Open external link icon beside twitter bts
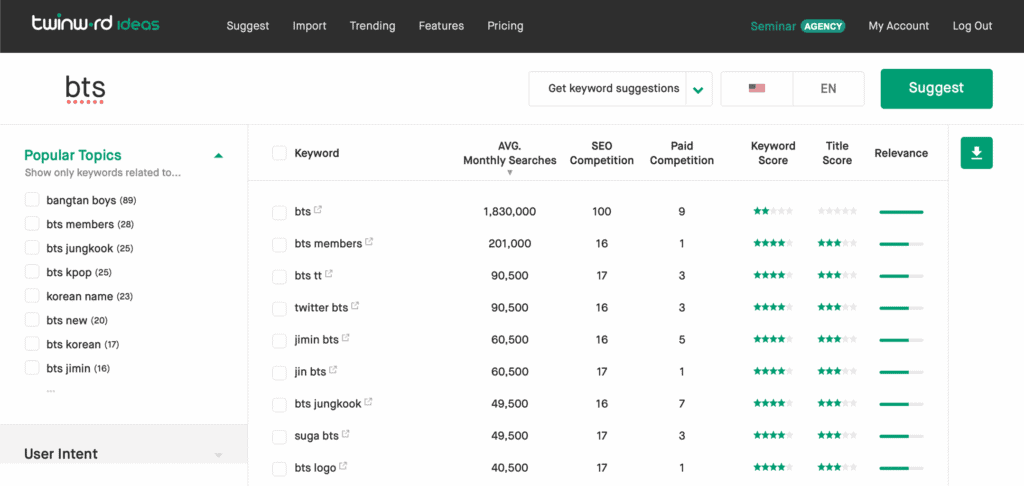 pos(355,306)
